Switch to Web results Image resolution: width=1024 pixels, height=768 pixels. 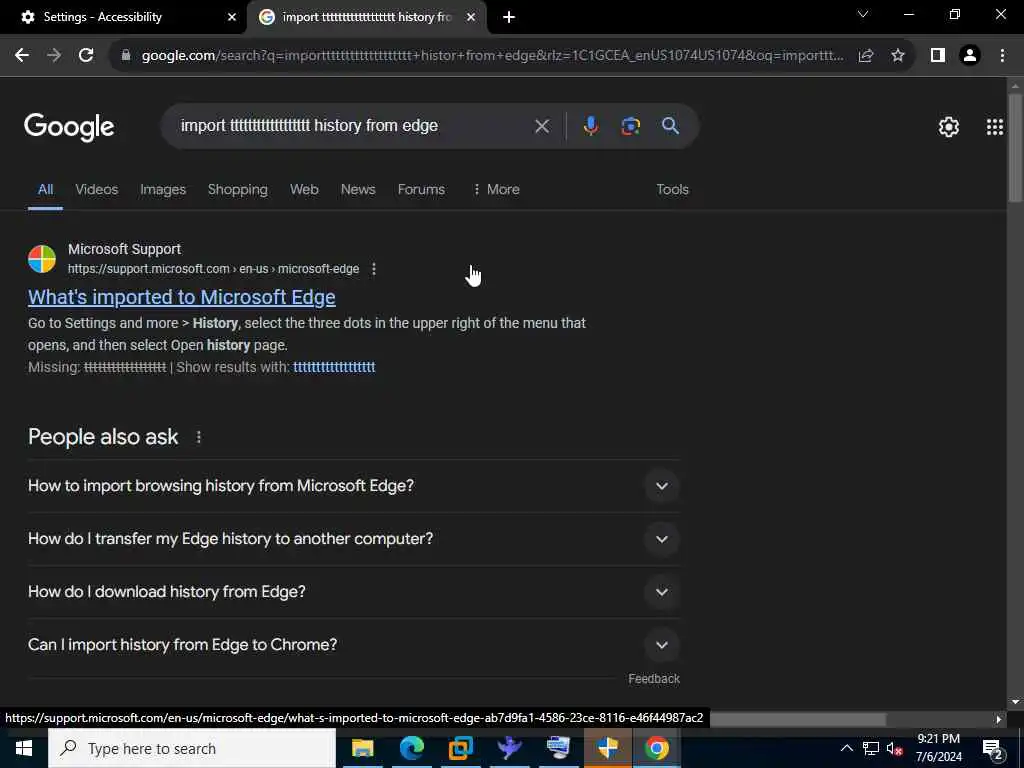pyautogui.click(x=304, y=189)
